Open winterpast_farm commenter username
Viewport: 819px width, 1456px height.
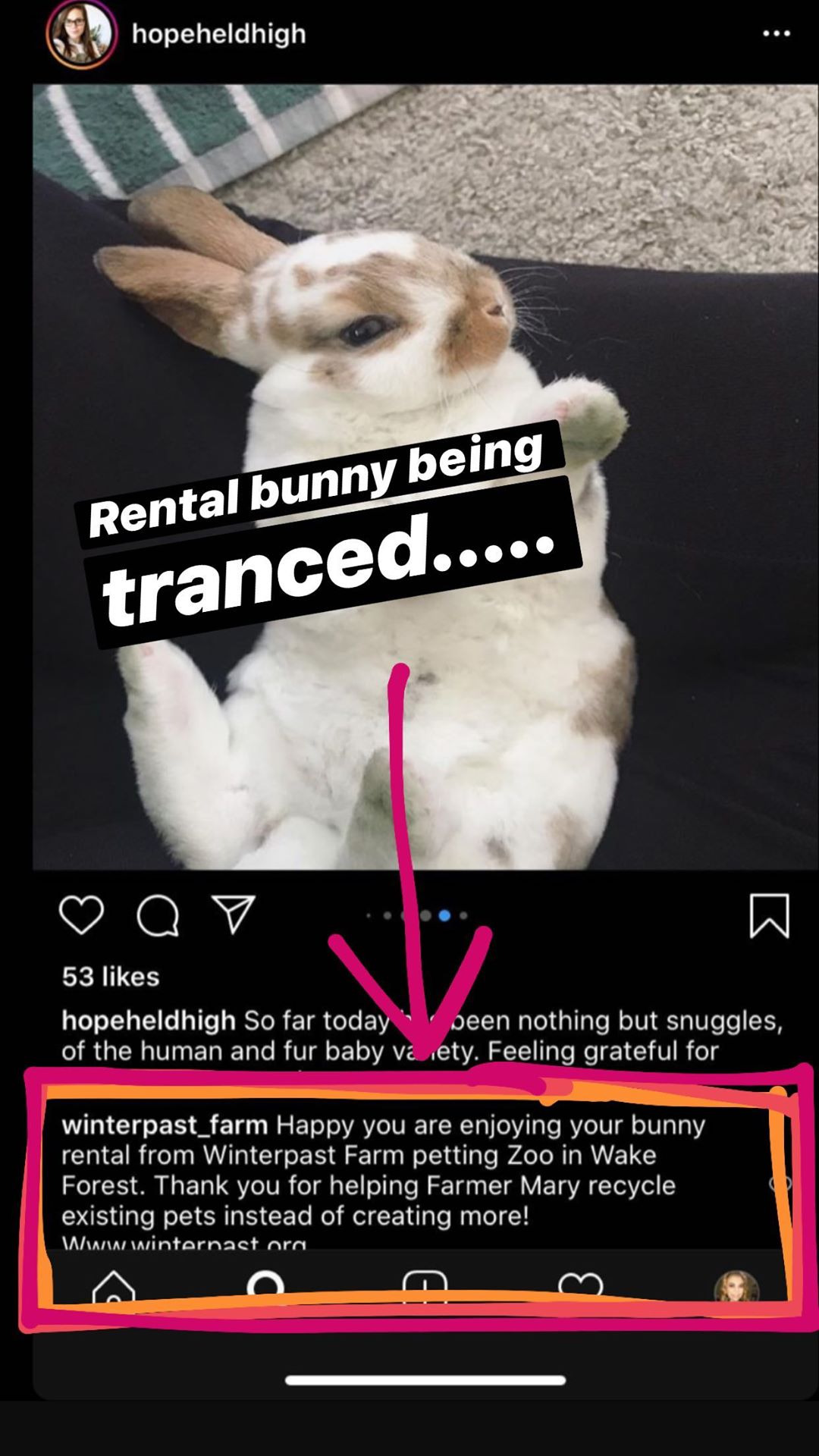click(165, 1125)
